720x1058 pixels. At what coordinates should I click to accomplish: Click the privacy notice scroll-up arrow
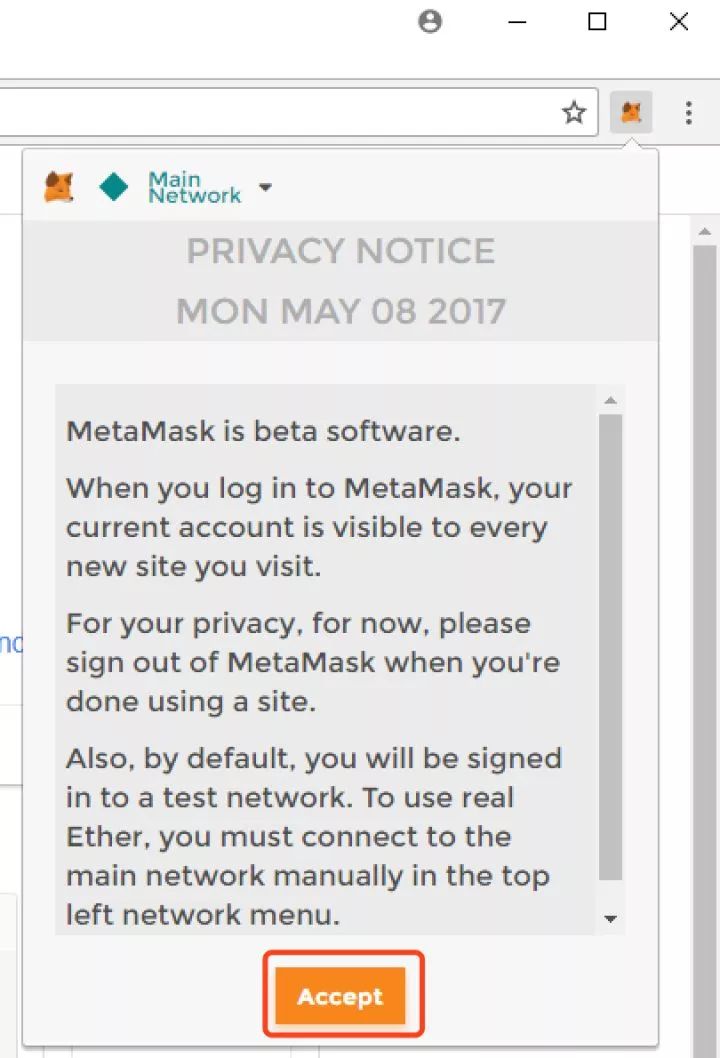[x=611, y=400]
